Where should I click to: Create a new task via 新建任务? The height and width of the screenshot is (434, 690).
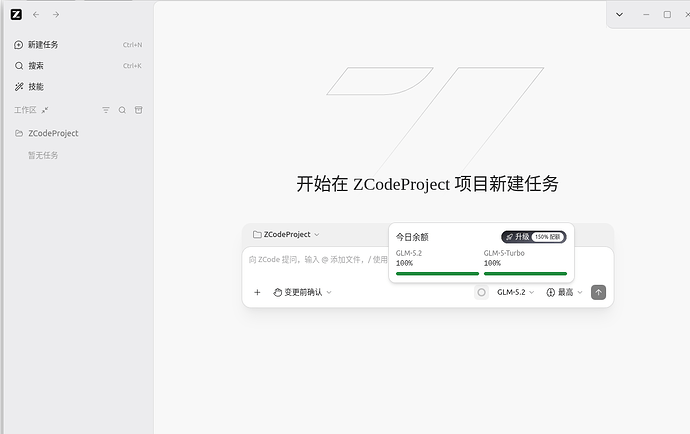(78, 44)
